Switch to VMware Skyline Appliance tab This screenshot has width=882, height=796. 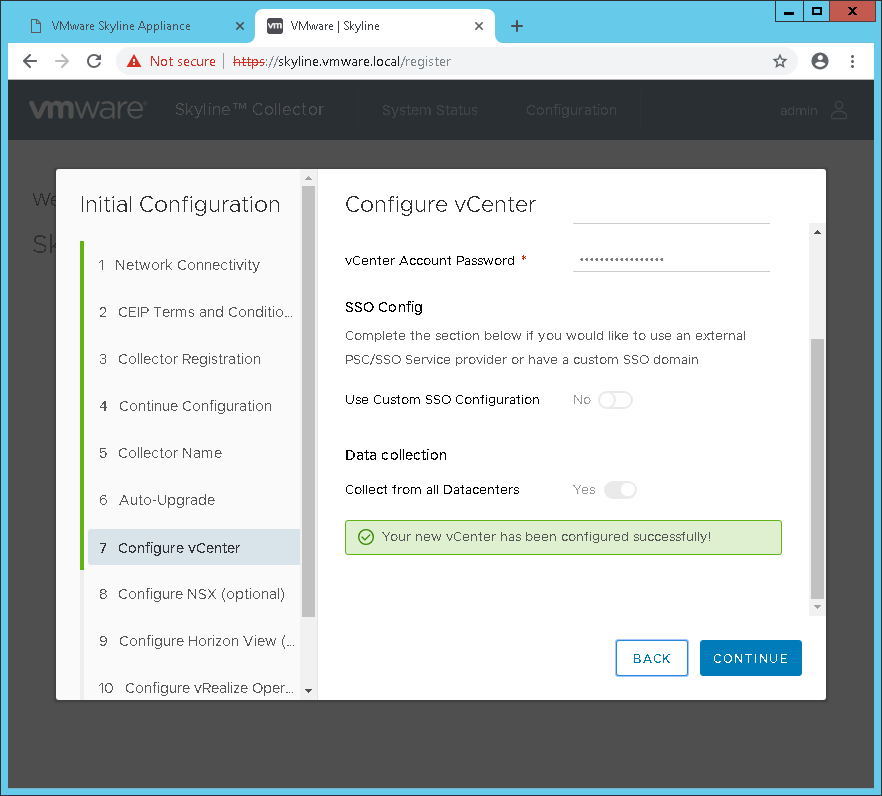tap(121, 26)
